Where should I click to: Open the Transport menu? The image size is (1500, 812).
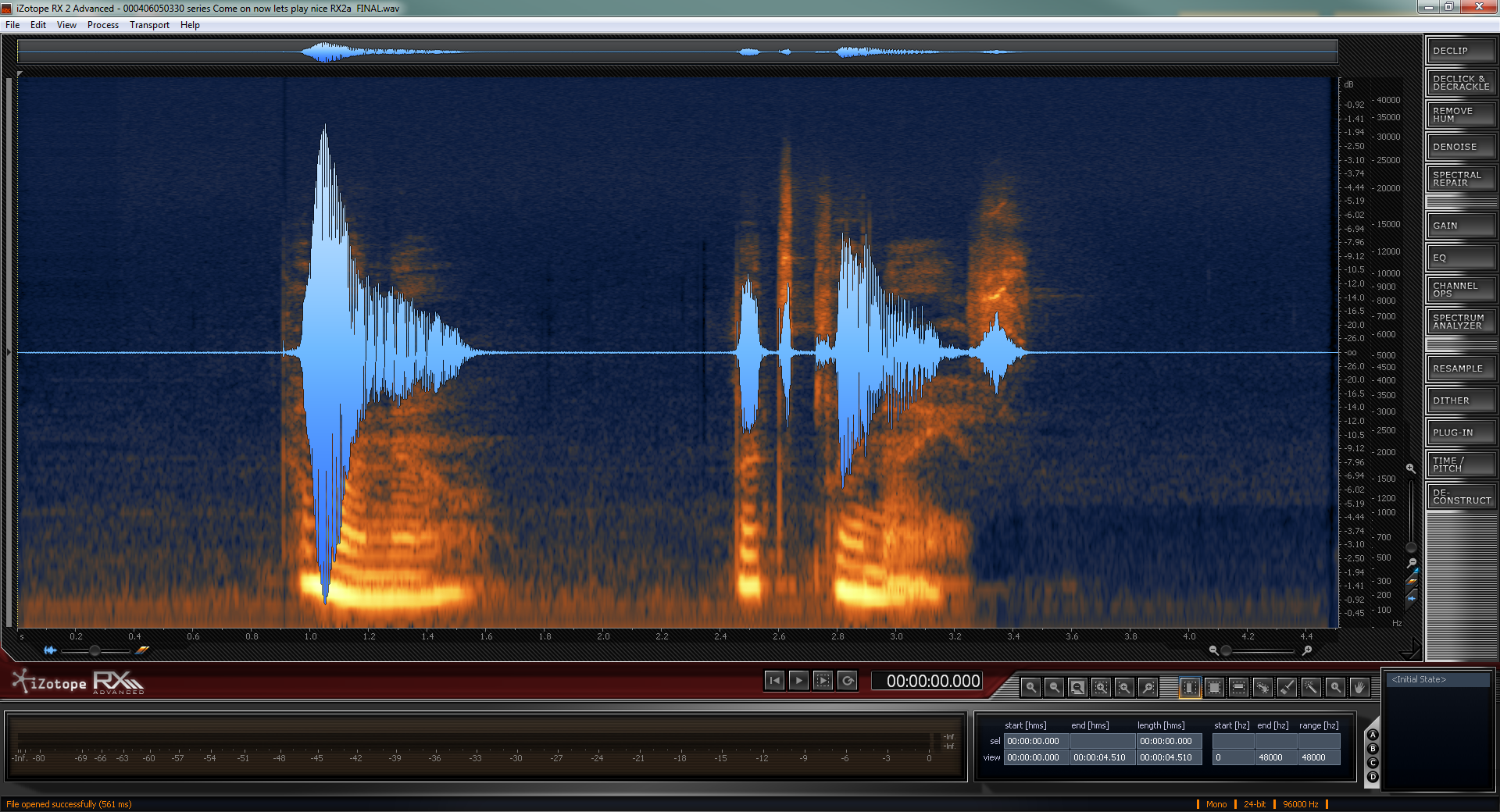(149, 25)
